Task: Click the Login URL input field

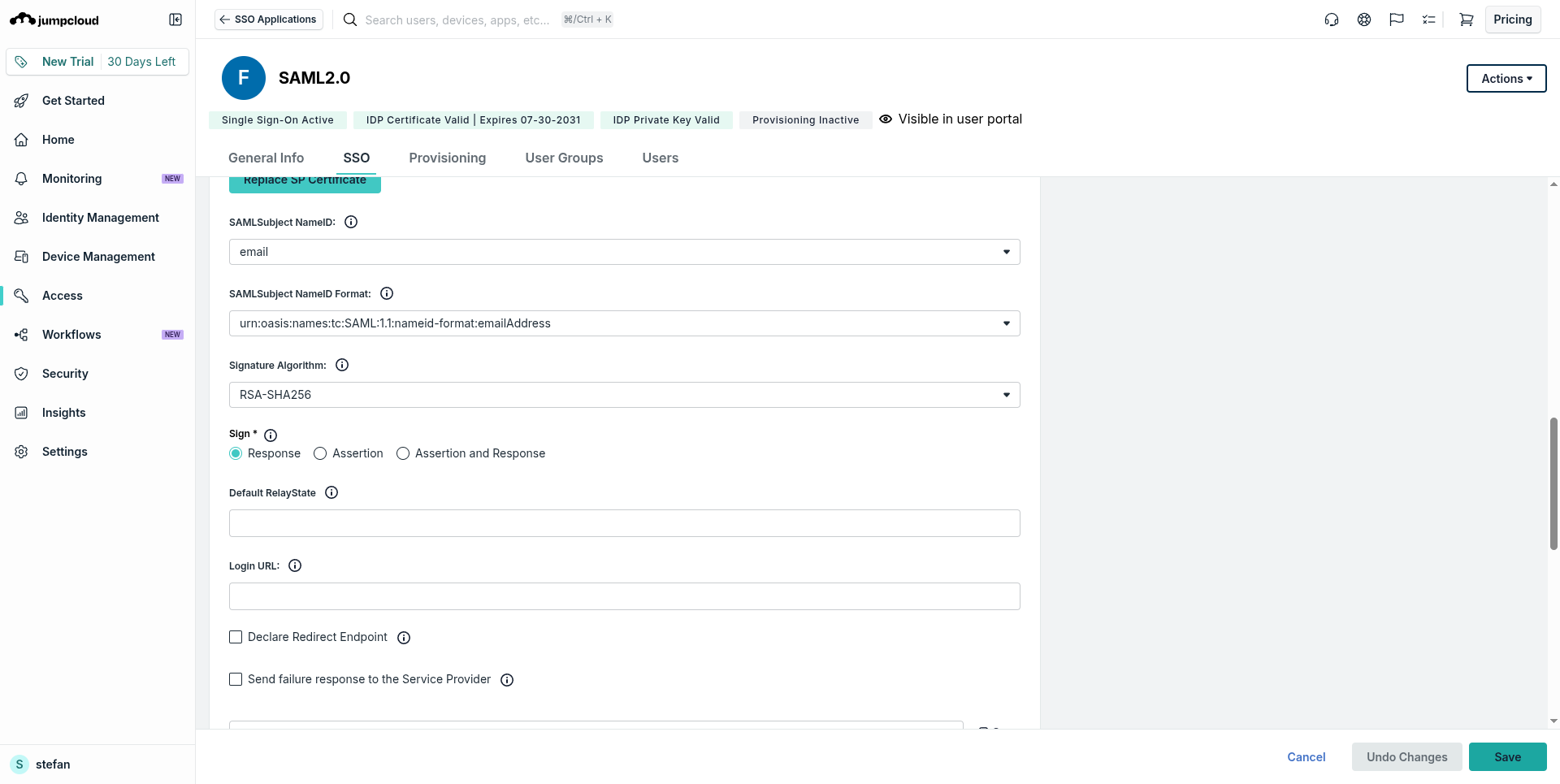Action: 624,596
